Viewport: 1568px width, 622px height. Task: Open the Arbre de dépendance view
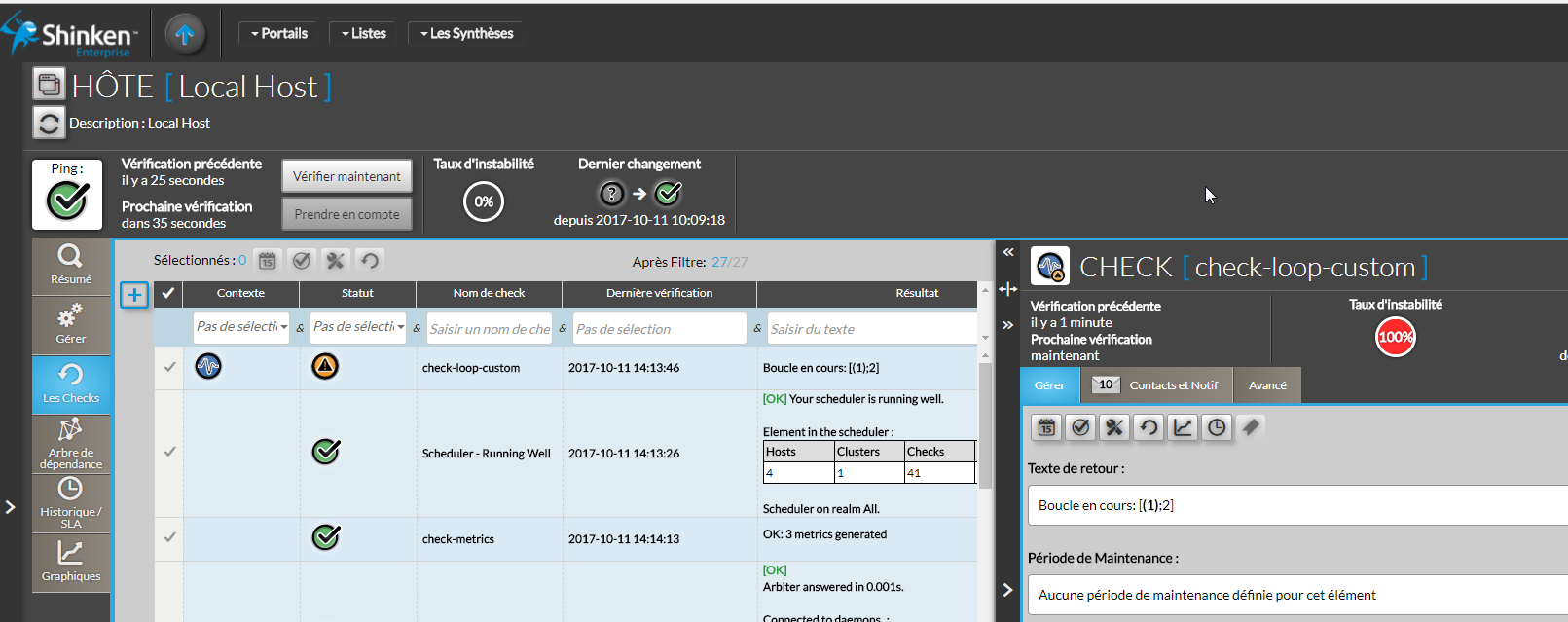pos(70,444)
